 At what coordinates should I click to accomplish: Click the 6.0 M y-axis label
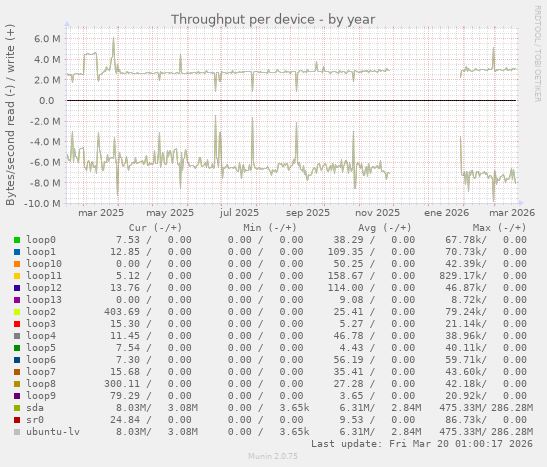(47, 39)
